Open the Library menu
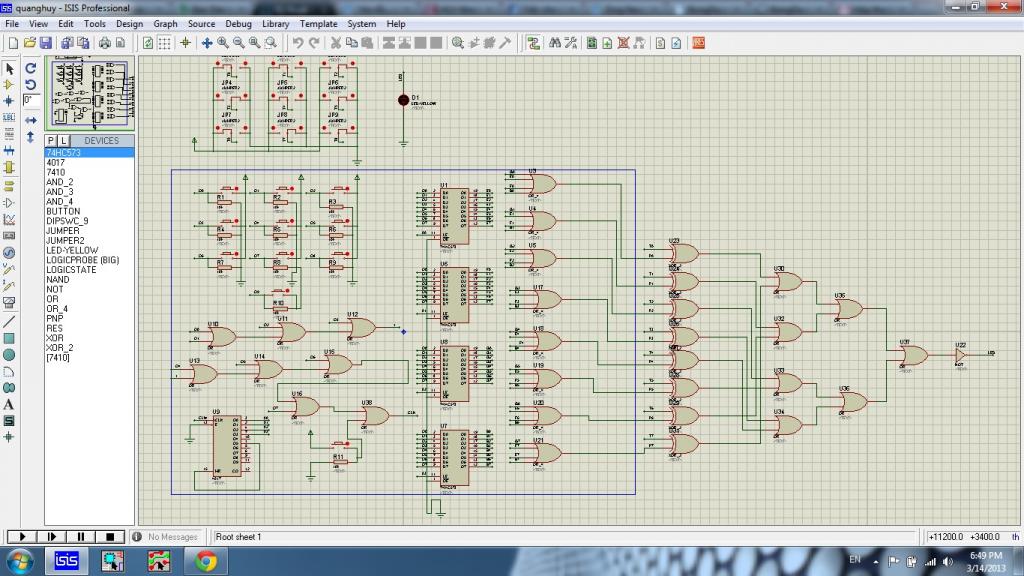This screenshot has width=1024, height=576. pos(276,23)
